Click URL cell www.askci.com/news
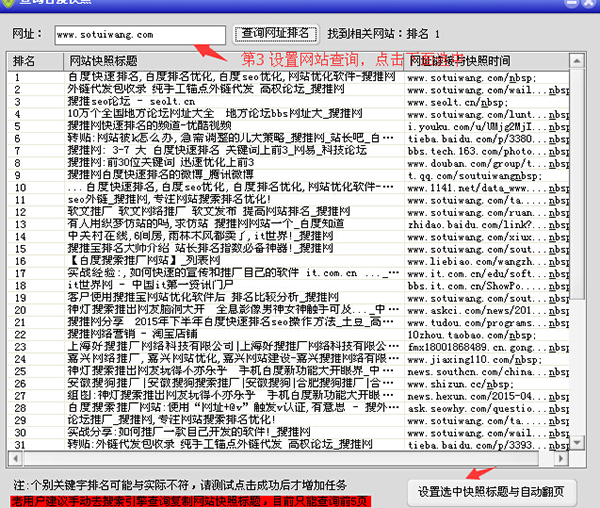 (488, 310)
